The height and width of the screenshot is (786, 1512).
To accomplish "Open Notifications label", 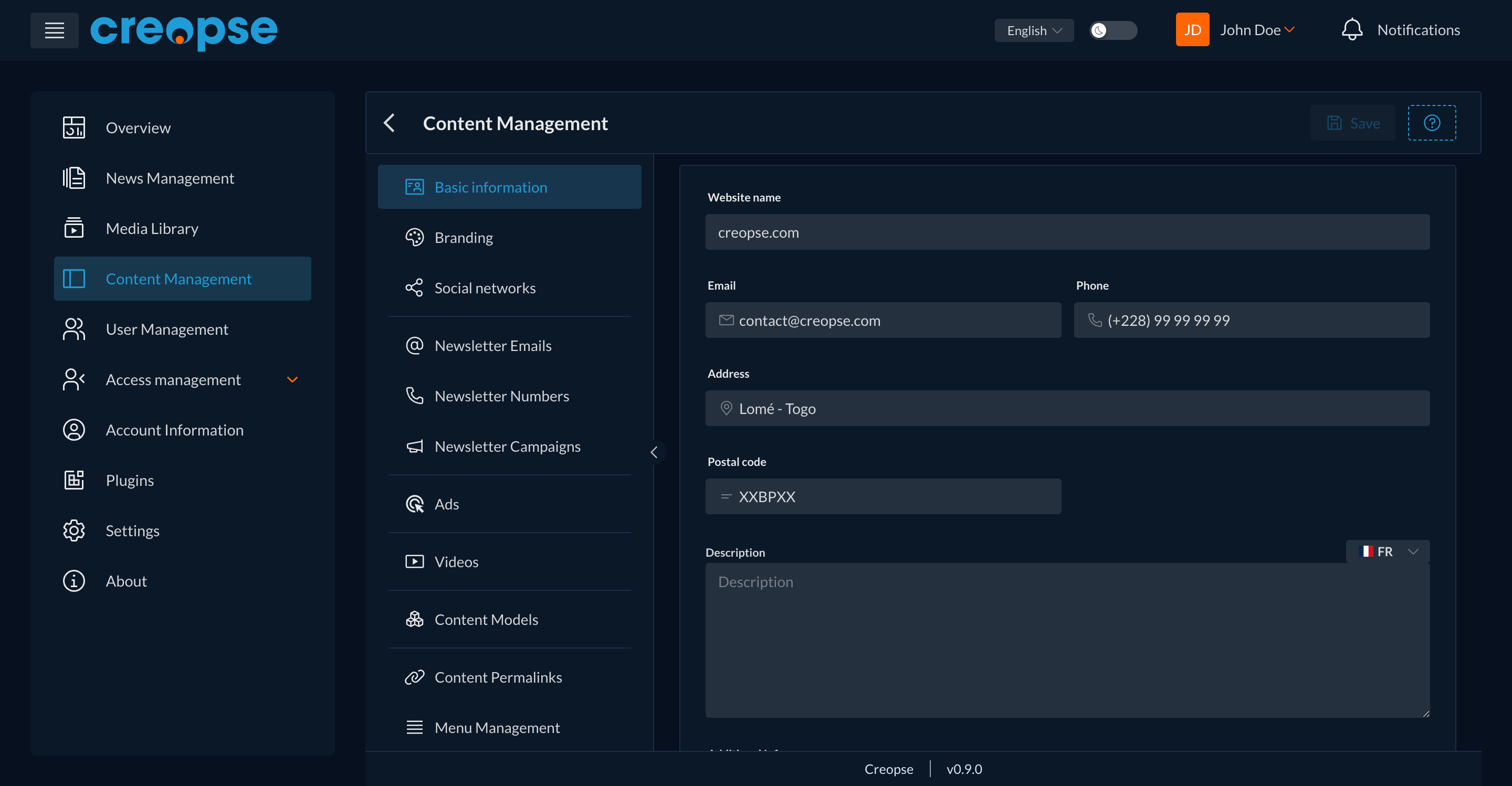I will coord(1418,30).
